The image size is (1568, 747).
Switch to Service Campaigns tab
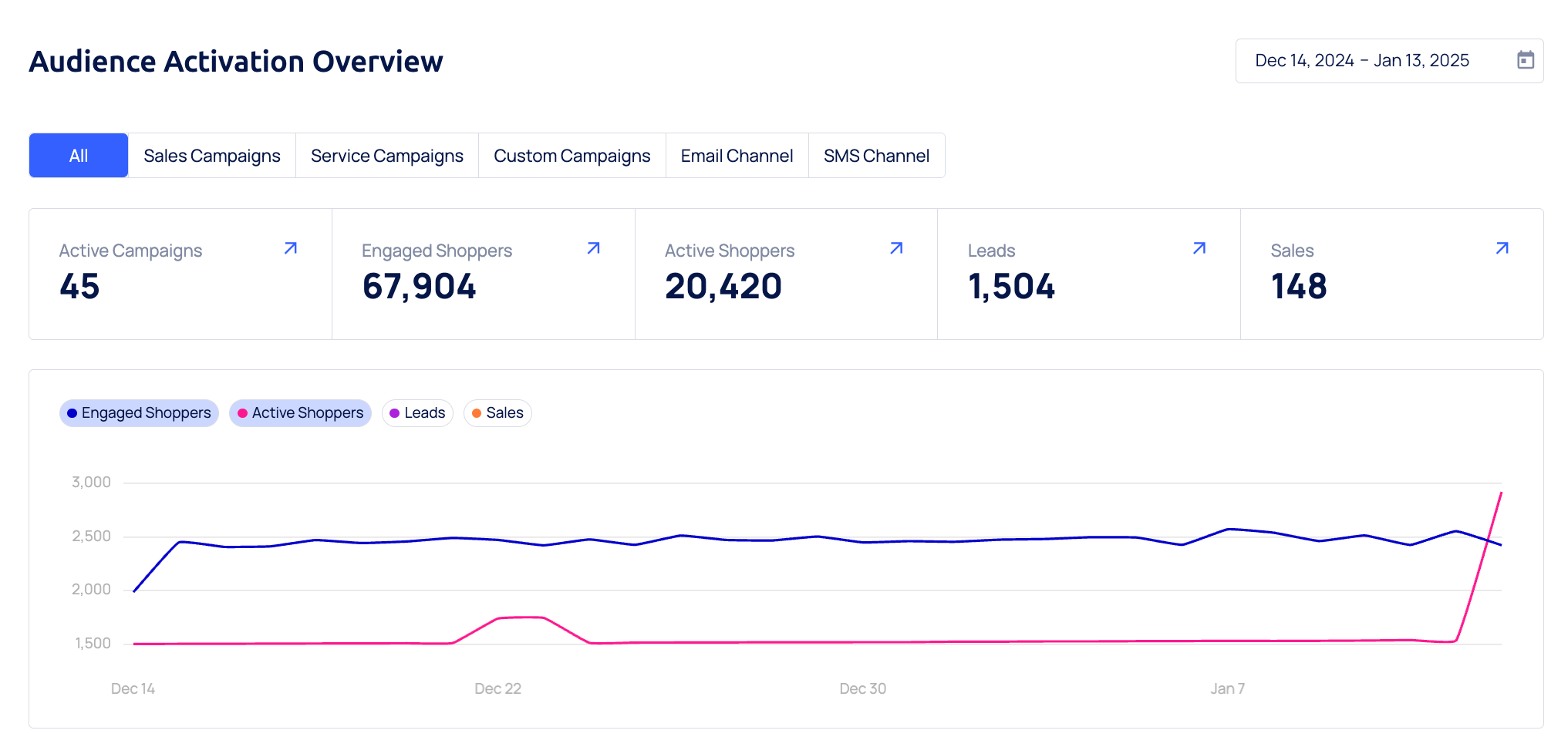386,156
